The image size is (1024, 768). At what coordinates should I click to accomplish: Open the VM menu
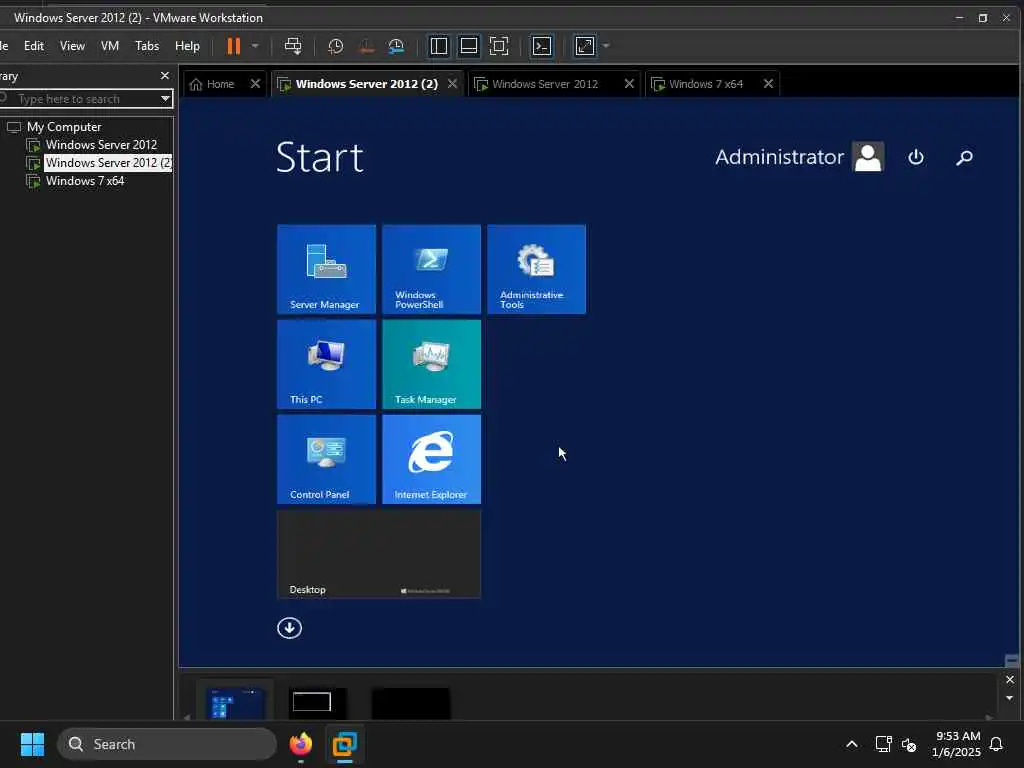click(x=110, y=46)
